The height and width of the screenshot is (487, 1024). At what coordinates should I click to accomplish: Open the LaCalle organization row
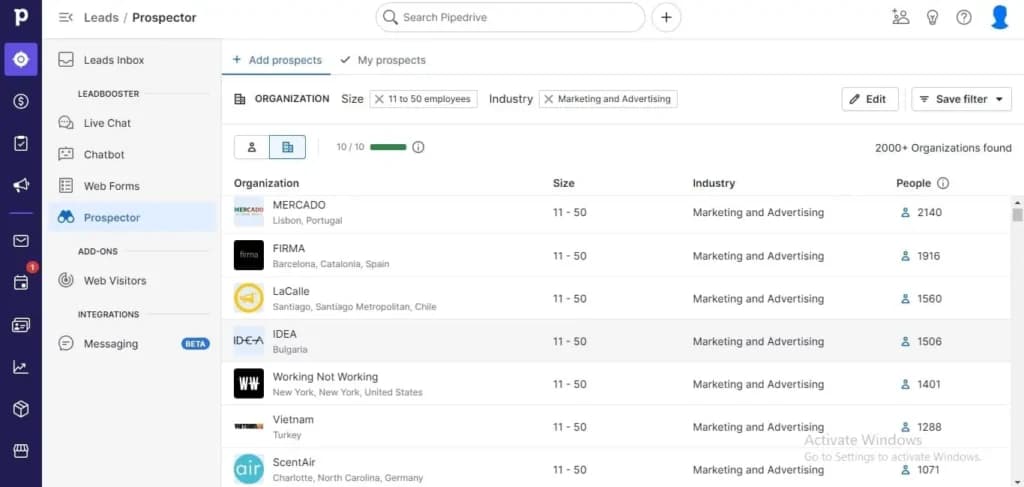[x=616, y=298]
